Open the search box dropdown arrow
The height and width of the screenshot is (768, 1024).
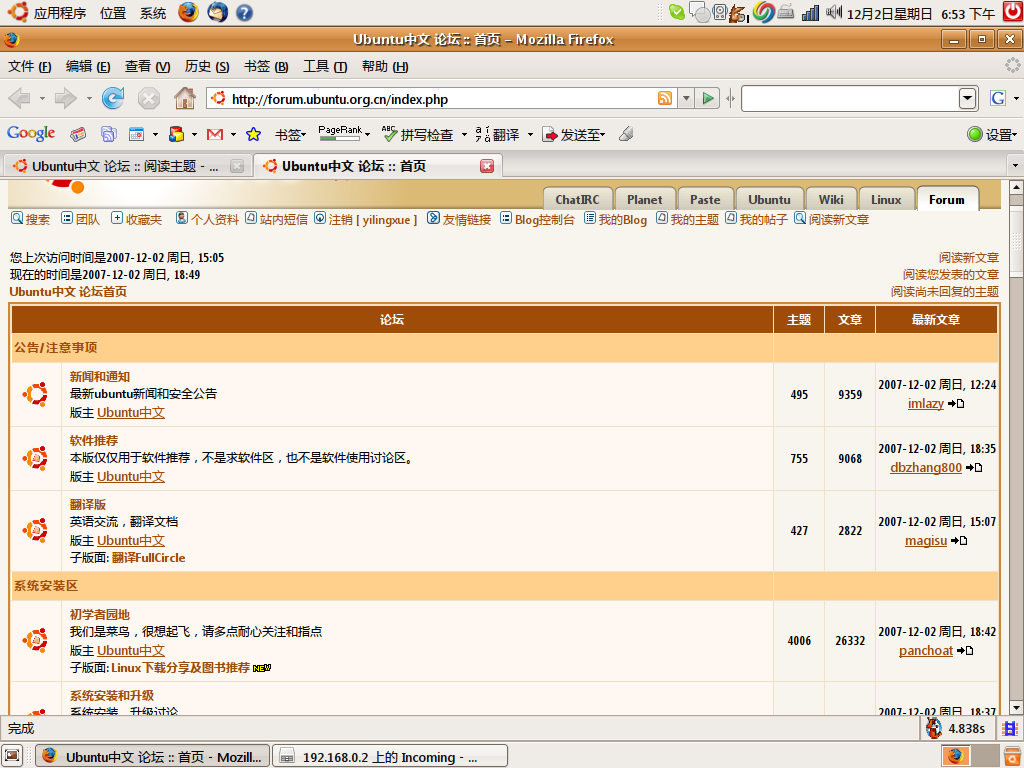pyautogui.click(x=967, y=99)
